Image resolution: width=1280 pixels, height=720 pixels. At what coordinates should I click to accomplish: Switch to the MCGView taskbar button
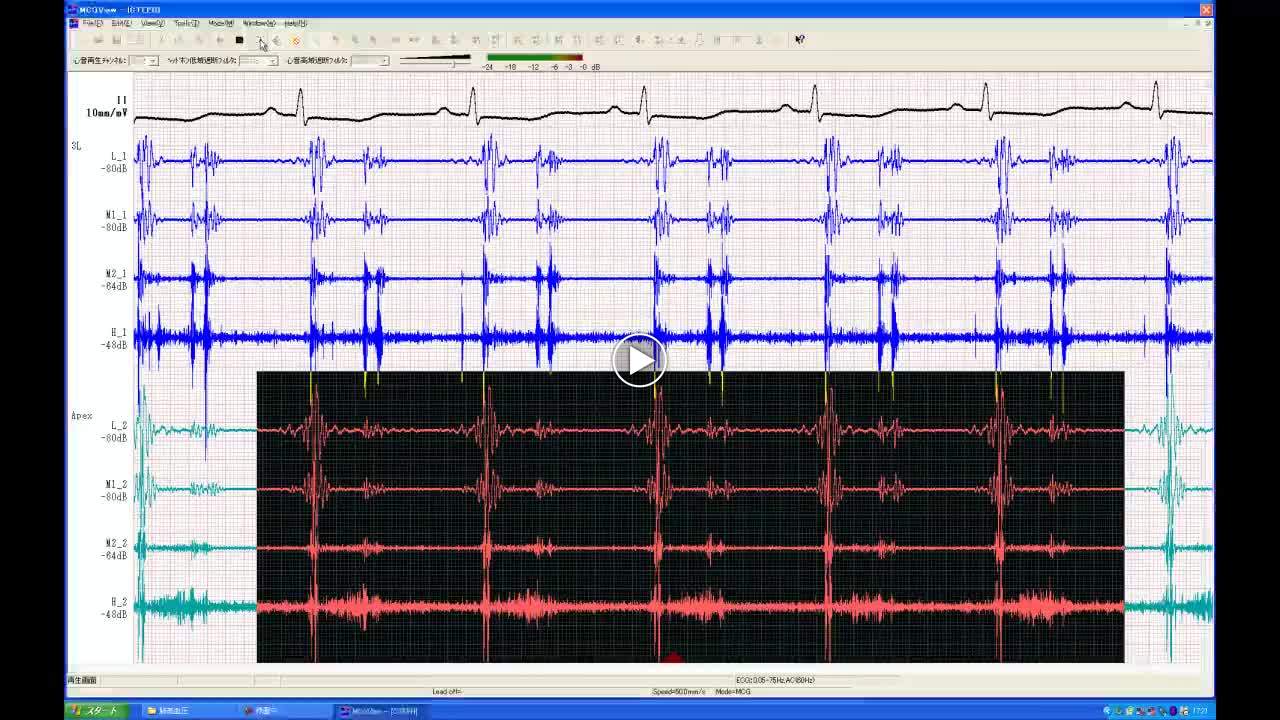(380, 711)
